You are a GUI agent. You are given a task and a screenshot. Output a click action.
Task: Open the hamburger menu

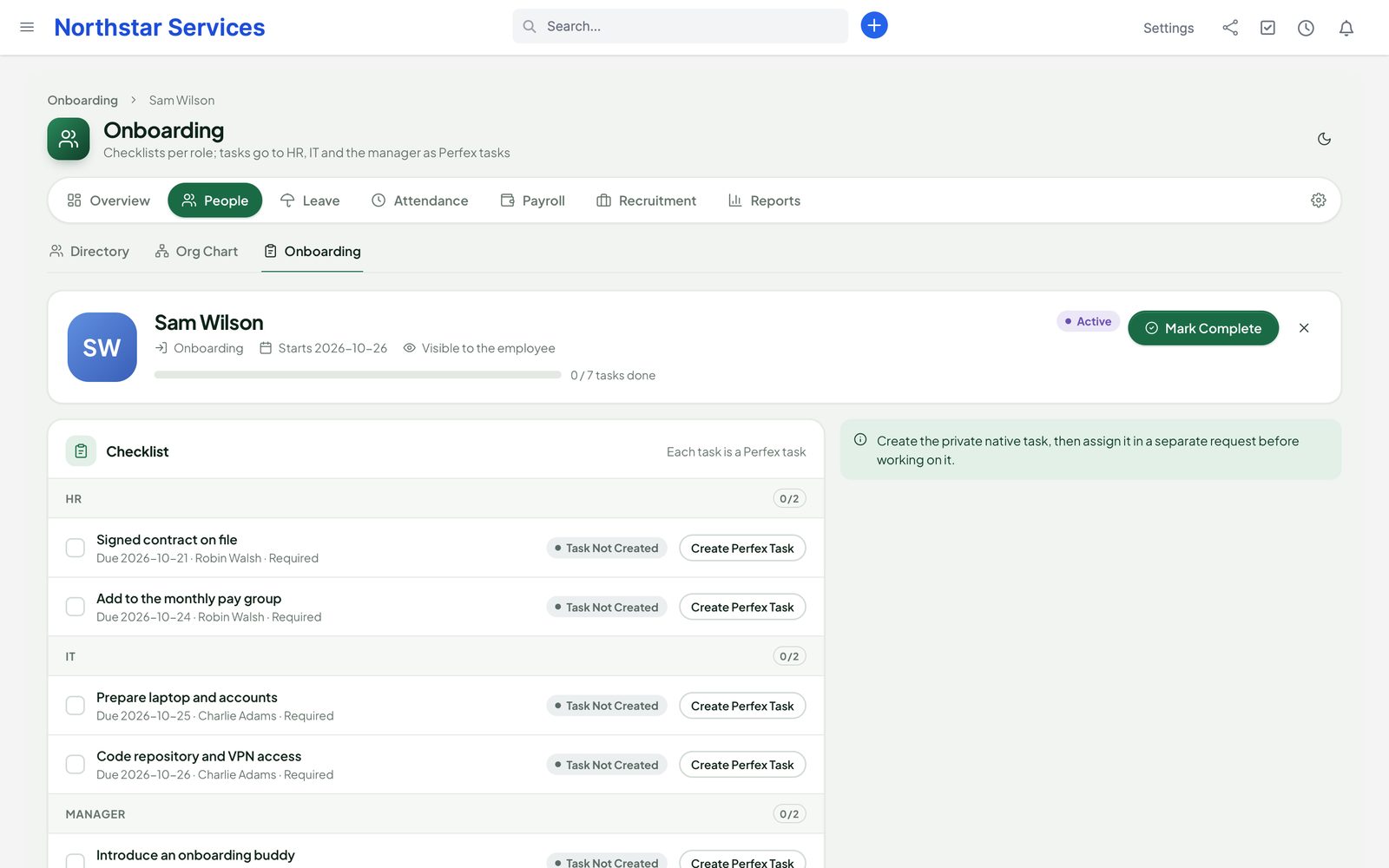tap(27, 27)
